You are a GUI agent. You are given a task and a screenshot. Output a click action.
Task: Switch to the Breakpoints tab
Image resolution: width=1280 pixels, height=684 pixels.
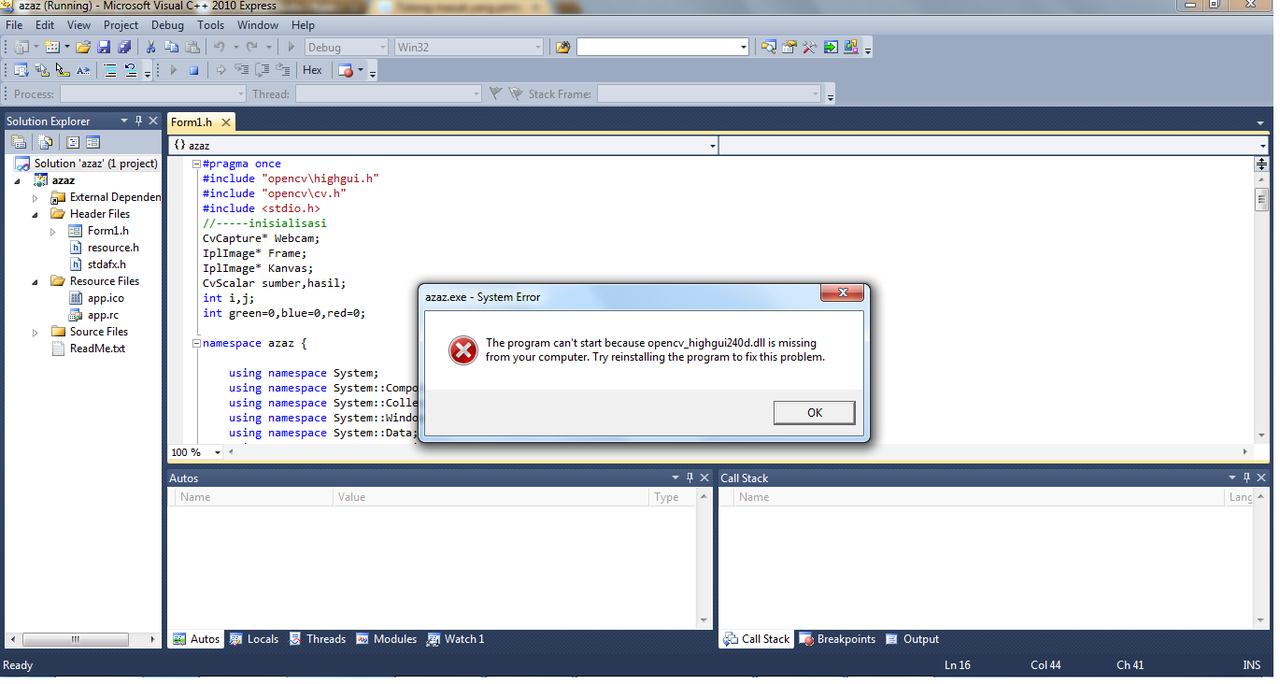[837, 639]
